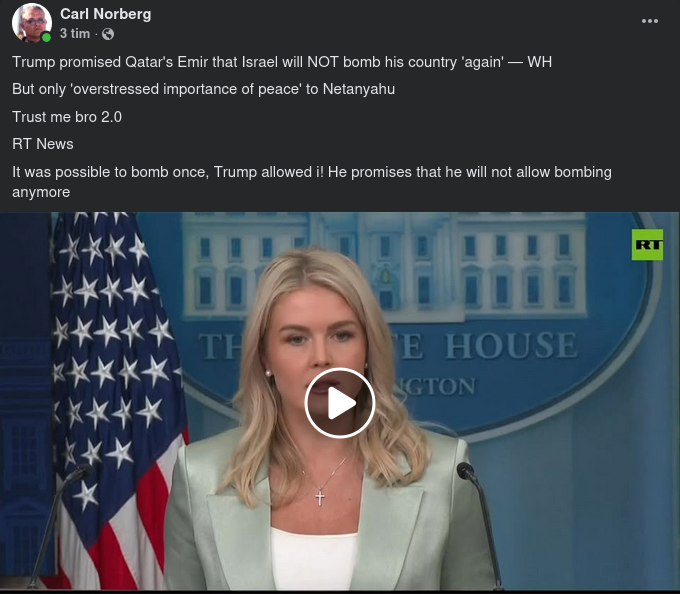Click the "It was possible to bomb once" paragraph
Image resolution: width=680 pixels, height=594 pixels.
312,182
